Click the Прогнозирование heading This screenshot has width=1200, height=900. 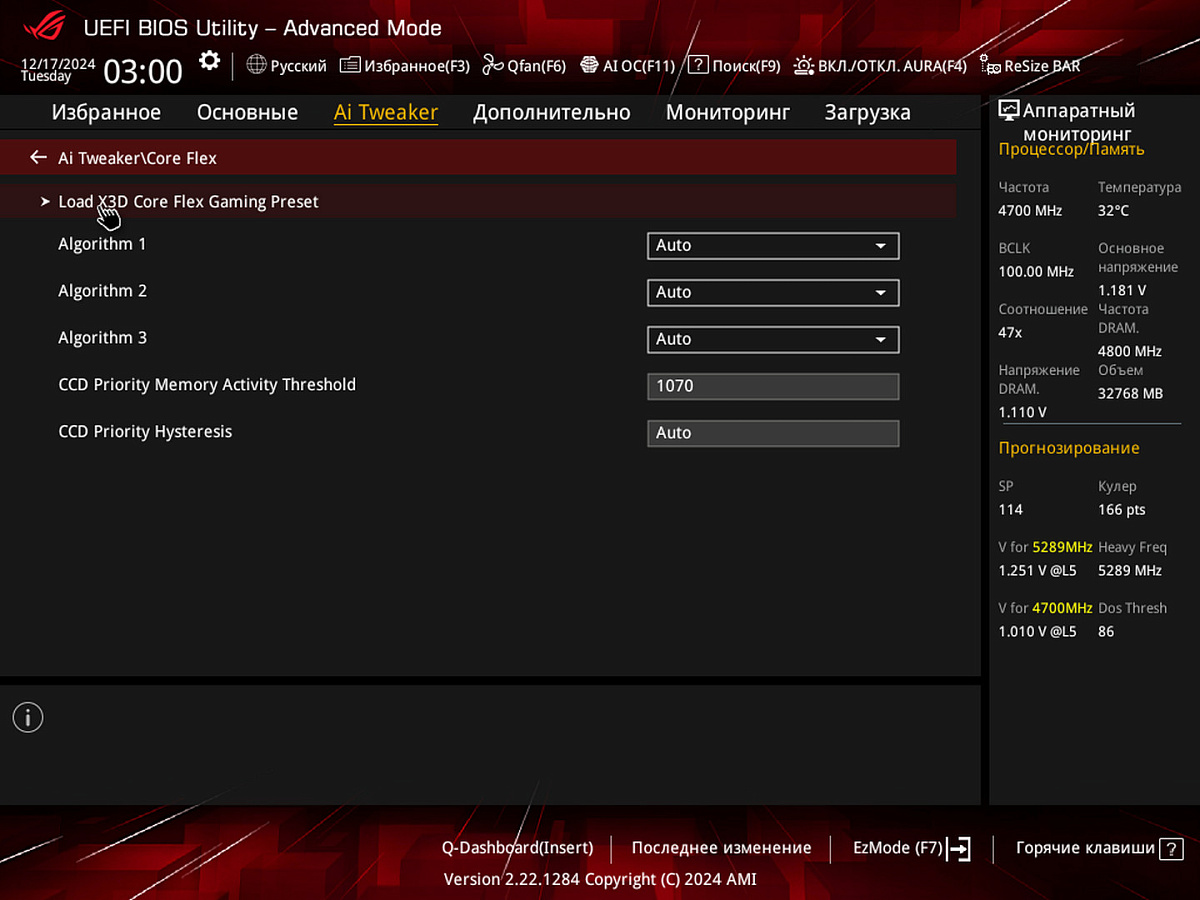(1069, 448)
